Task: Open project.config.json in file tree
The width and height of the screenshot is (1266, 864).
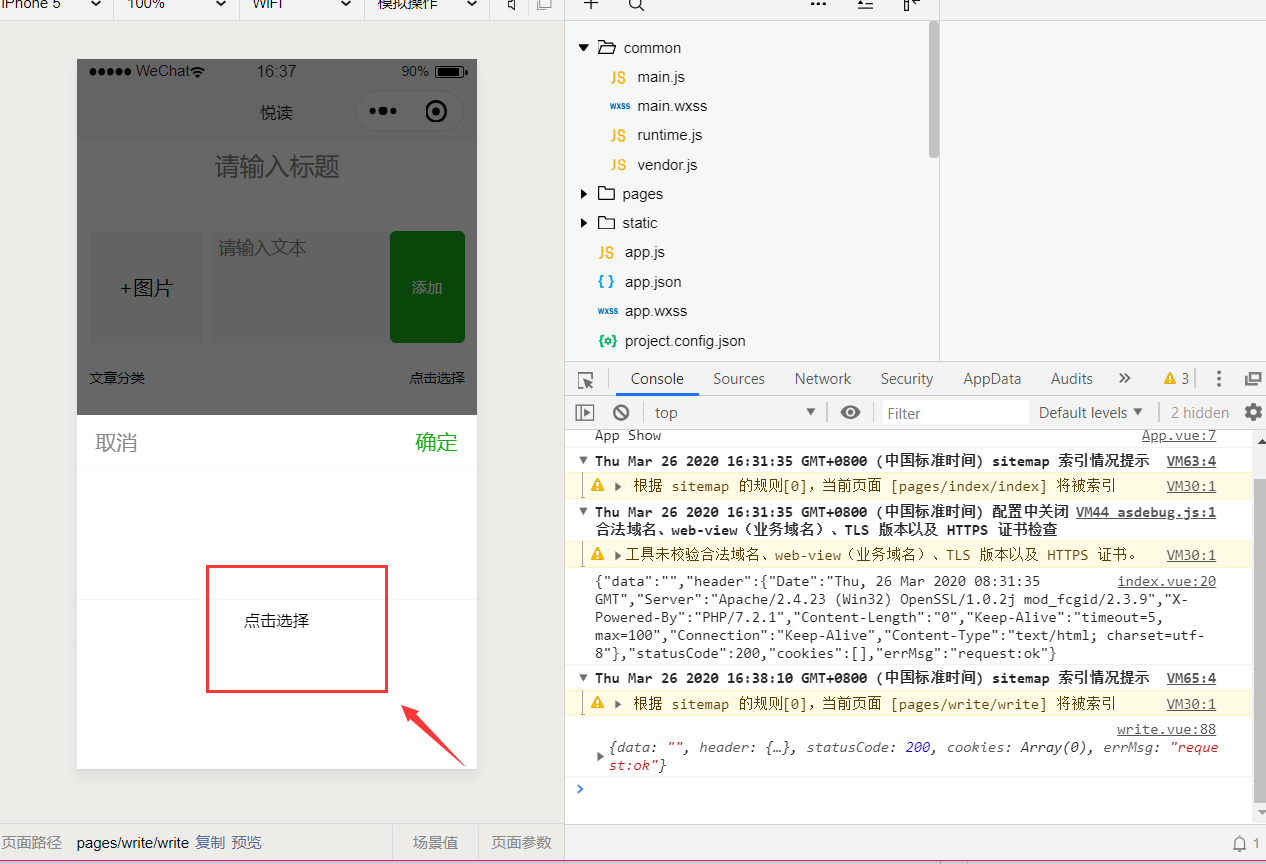Action: (685, 341)
